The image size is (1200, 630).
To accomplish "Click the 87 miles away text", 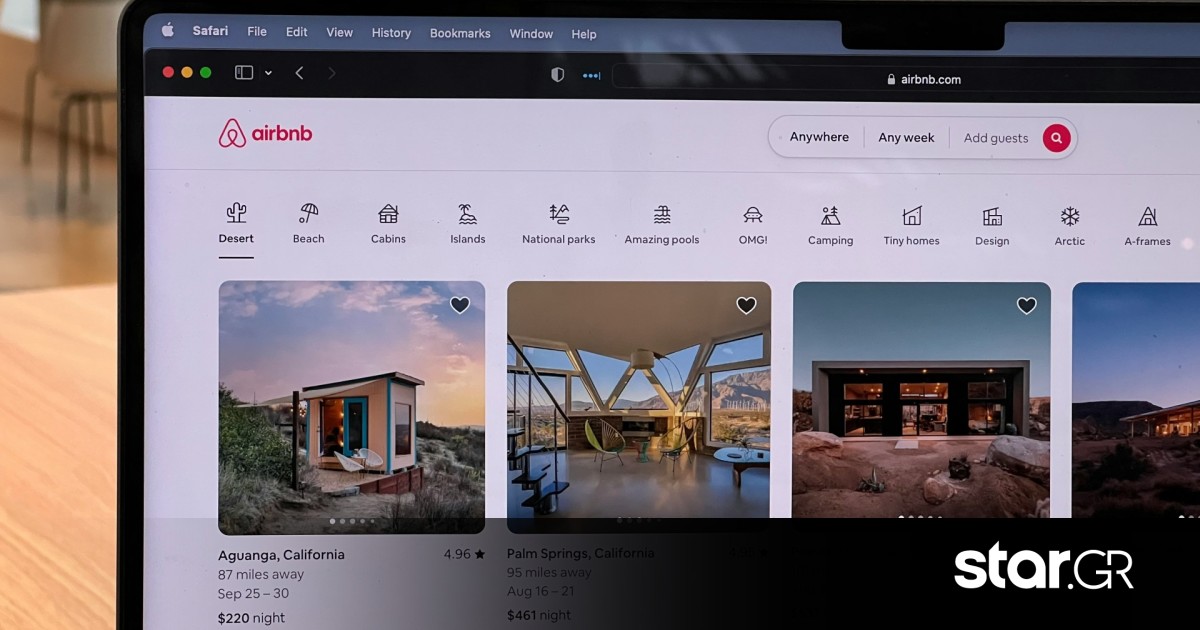I will pos(261,575).
